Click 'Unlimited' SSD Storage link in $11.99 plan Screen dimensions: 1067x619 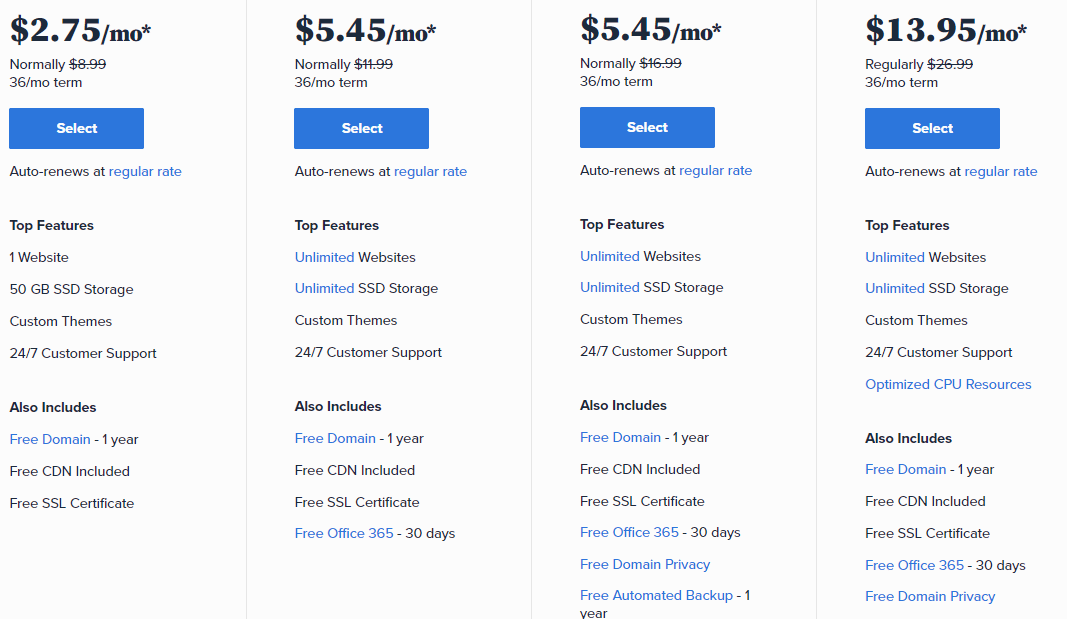click(324, 289)
